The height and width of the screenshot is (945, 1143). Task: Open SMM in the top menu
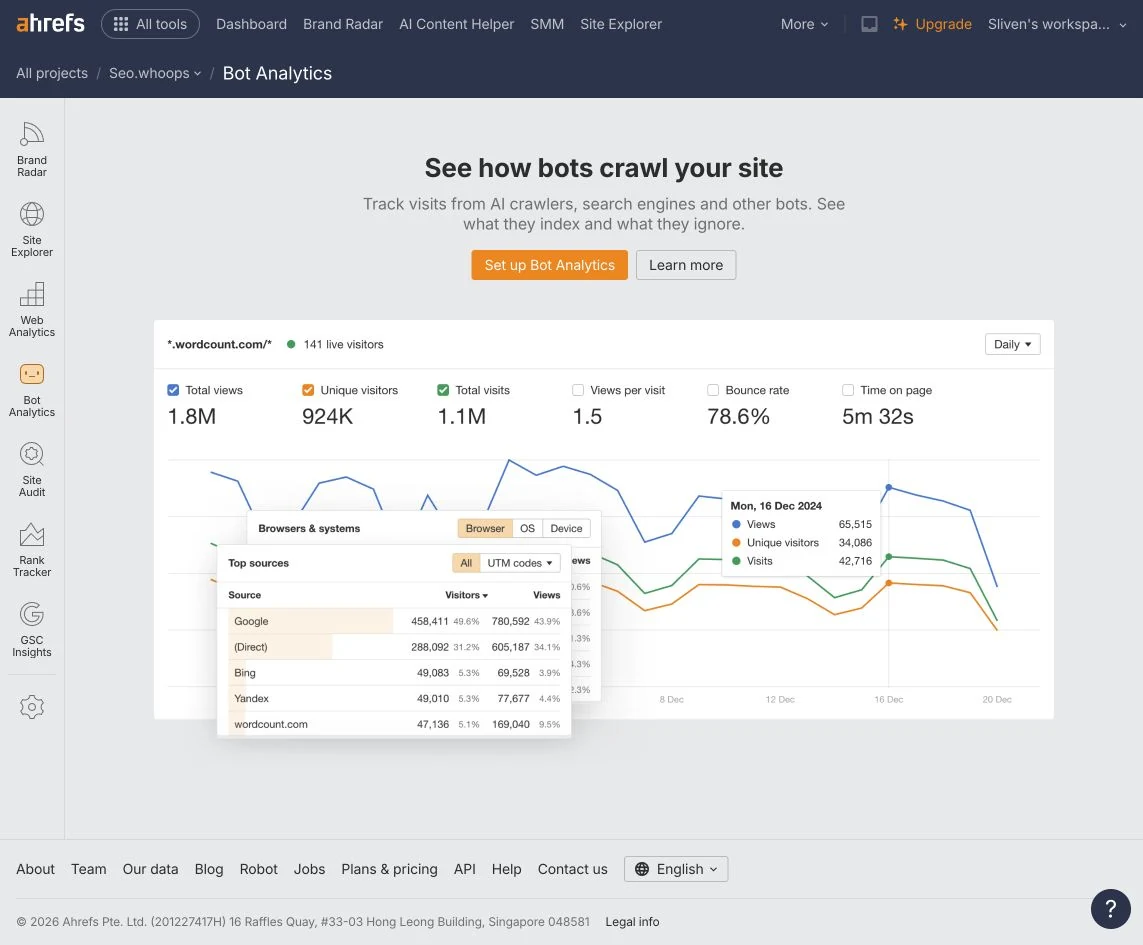click(547, 24)
